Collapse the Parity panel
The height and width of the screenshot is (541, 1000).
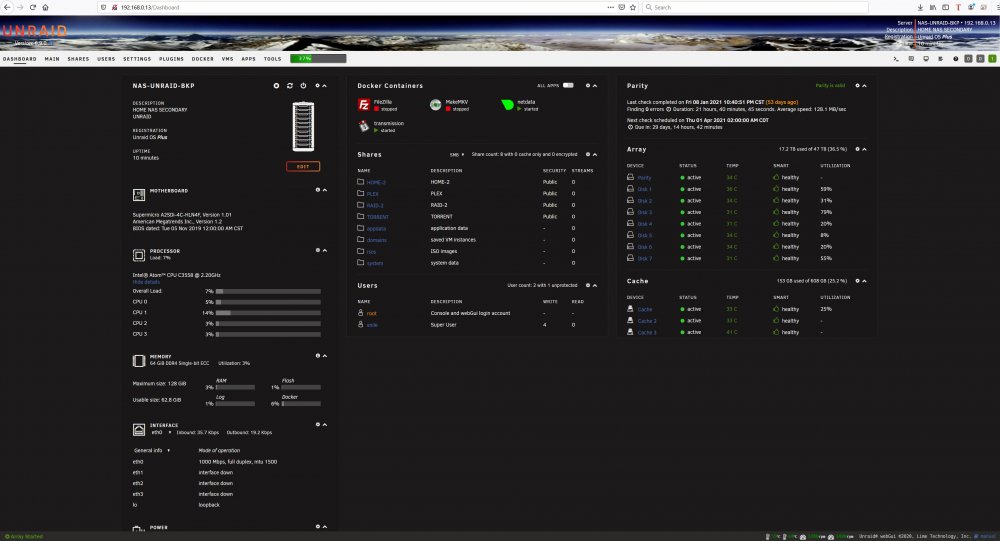click(864, 85)
